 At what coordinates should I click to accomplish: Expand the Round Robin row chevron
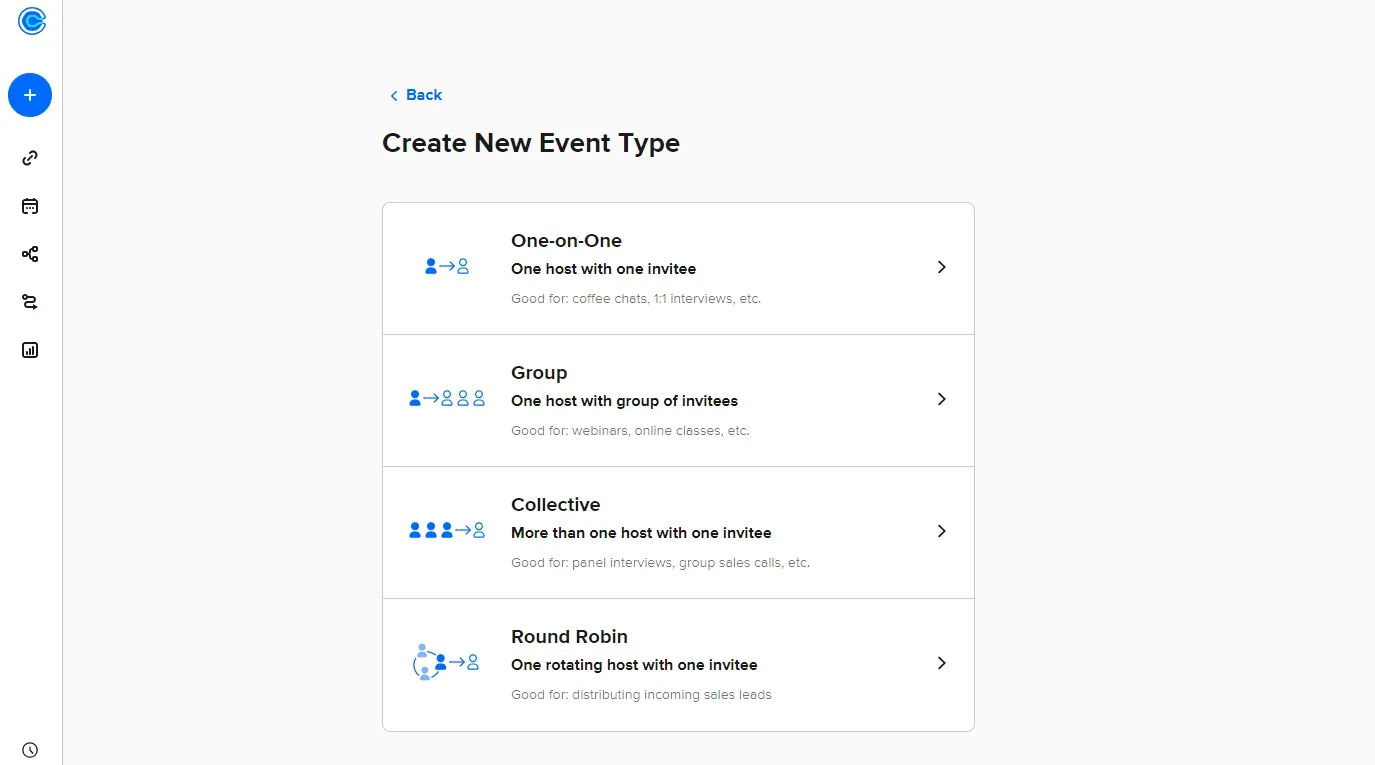(941, 663)
